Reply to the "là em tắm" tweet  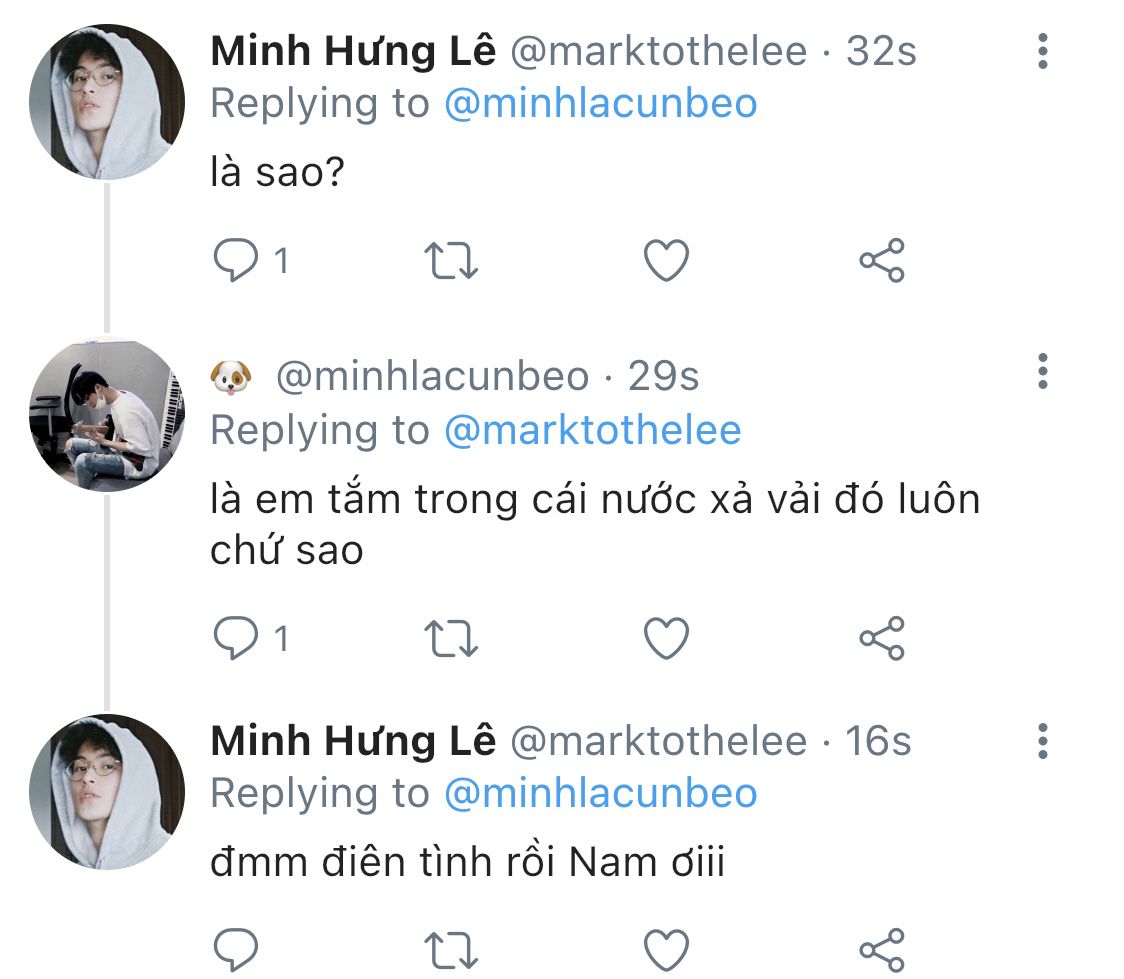tap(236, 638)
